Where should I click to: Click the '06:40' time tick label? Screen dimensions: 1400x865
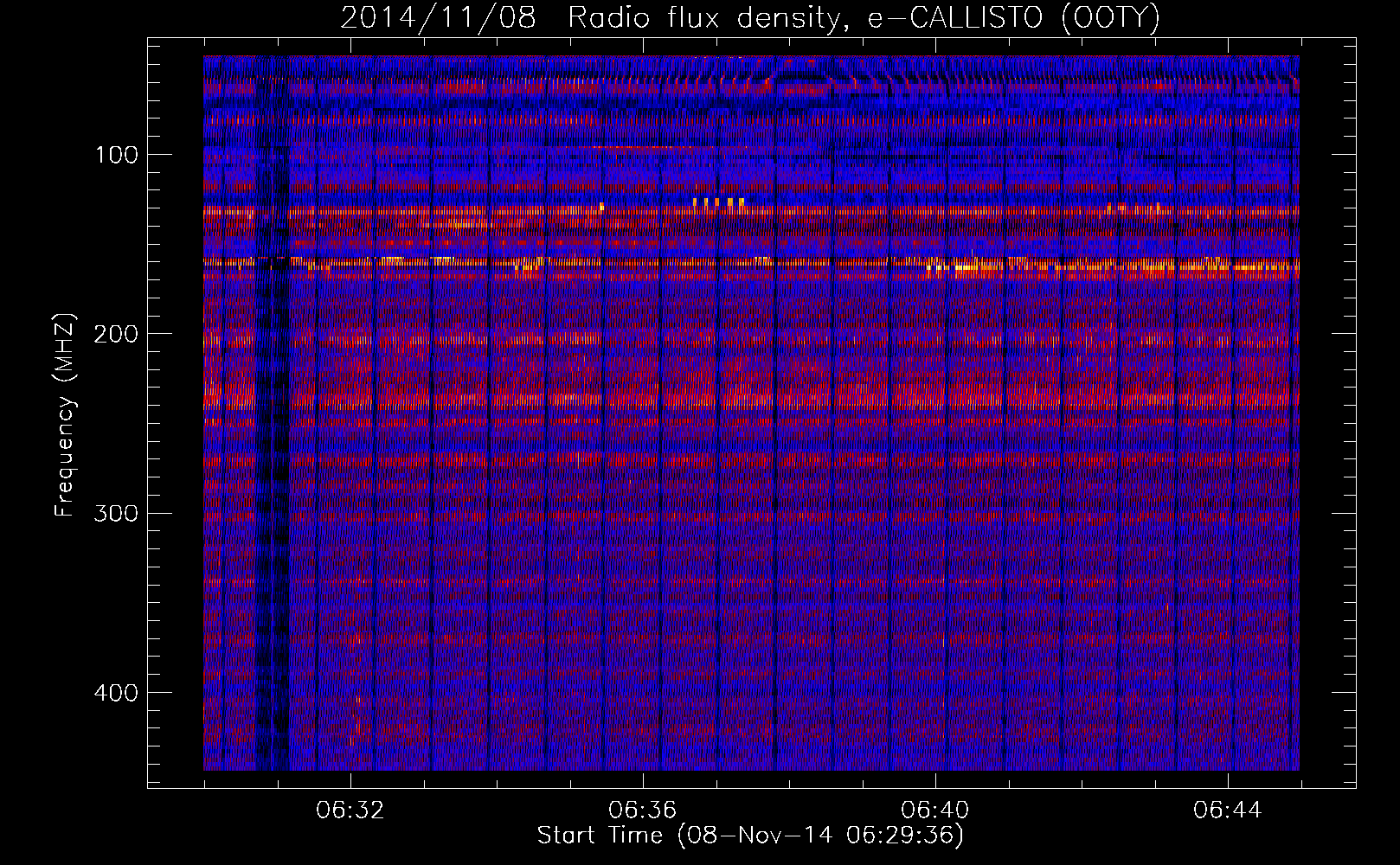point(934,811)
